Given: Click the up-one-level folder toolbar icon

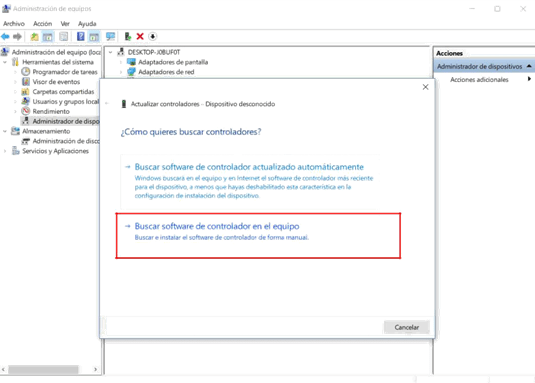Looking at the screenshot, I should click(34, 36).
